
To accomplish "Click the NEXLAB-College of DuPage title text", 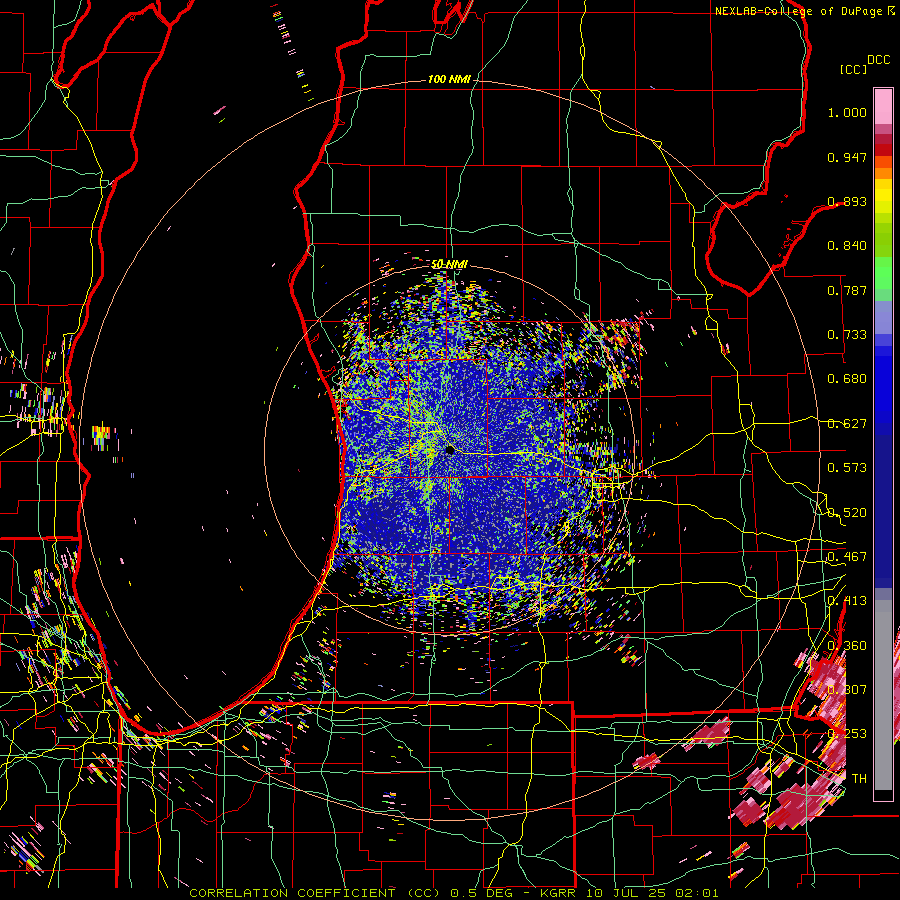I will [x=799, y=11].
